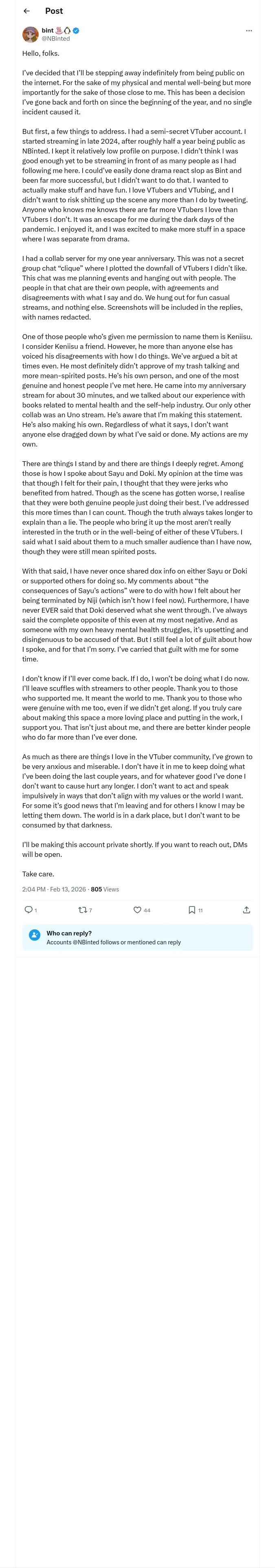View the 805 Views analytics
Viewport: 275px width, 1568px height.
(x=105, y=889)
